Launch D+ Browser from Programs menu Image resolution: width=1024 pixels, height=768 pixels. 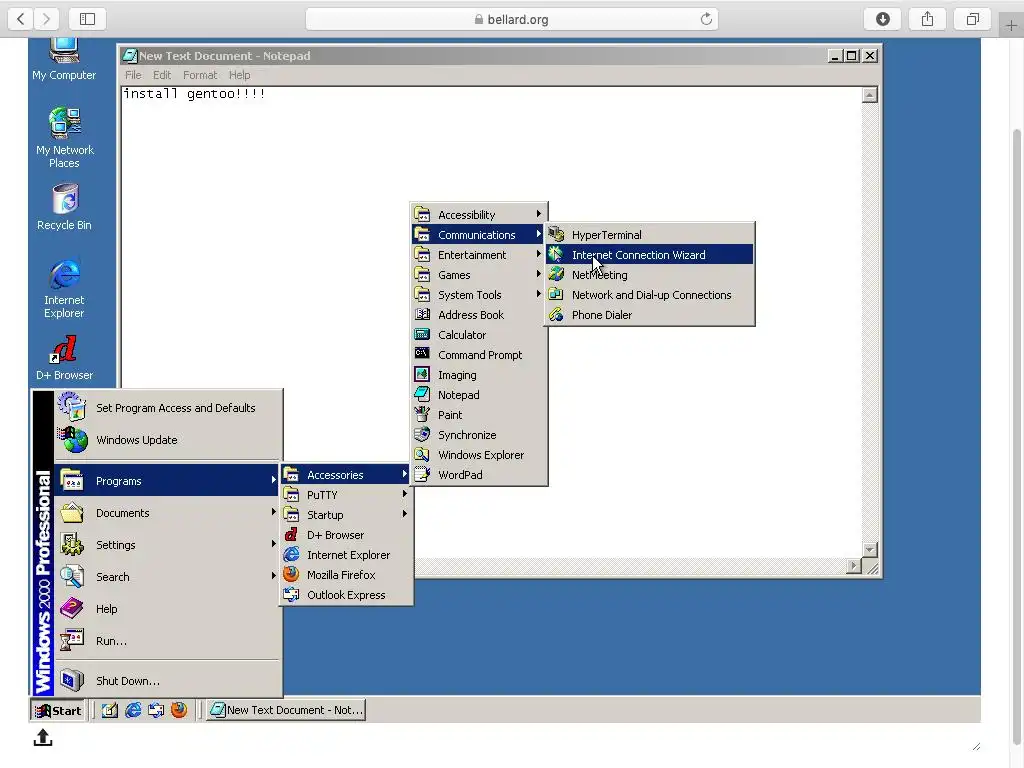tap(346, 535)
